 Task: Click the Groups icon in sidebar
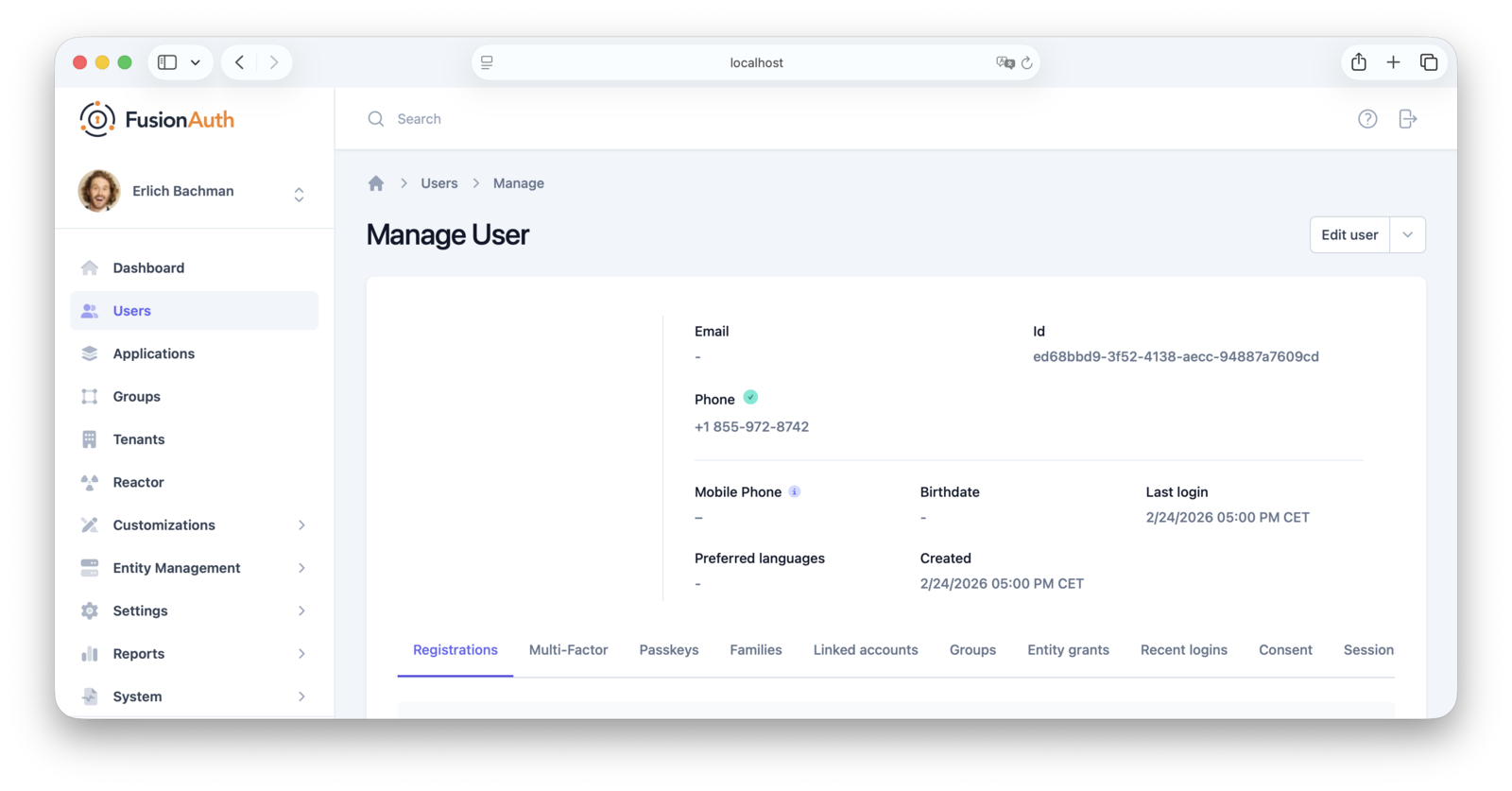90,396
